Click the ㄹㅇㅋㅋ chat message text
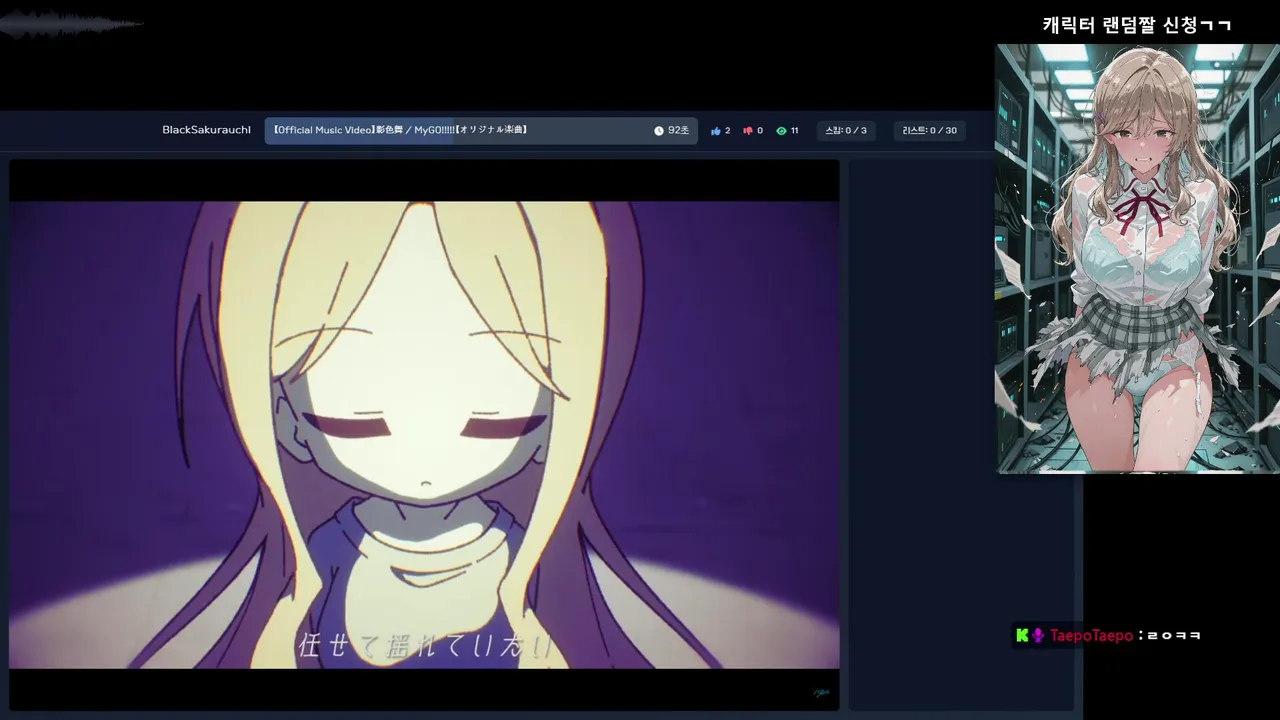Screen dimensions: 1280x720 [x=1173, y=636]
